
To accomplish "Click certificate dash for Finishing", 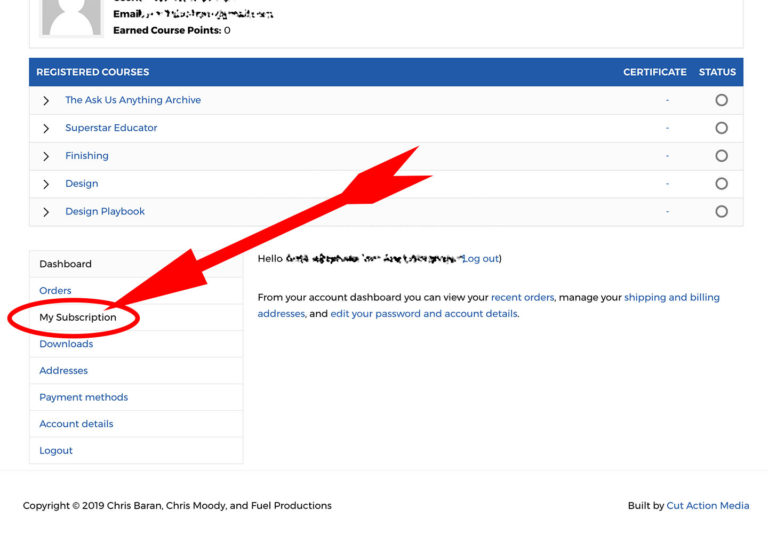I will tap(667, 156).
